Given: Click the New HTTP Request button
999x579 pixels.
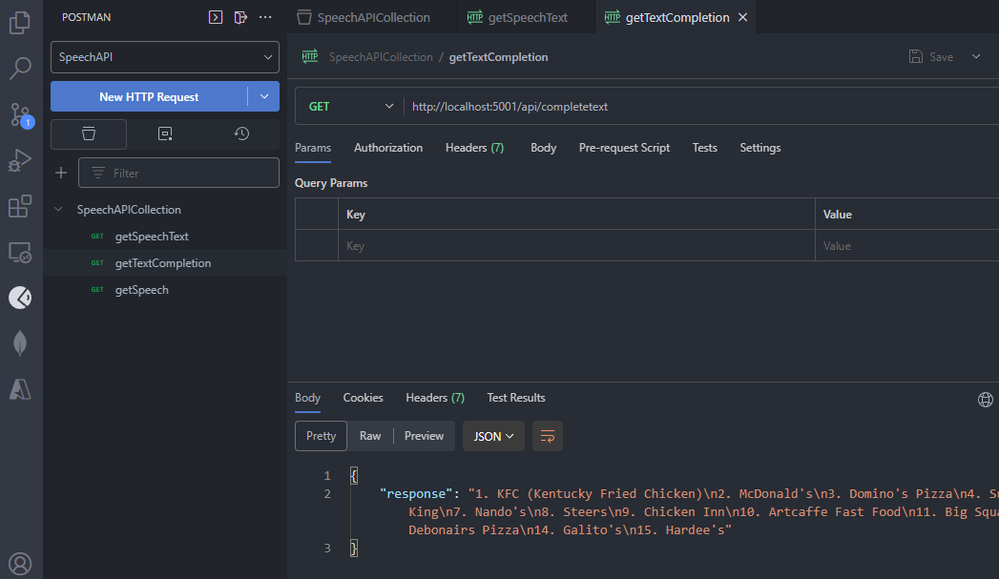Looking at the screenshot, I should pyautogui.click(x=149, y=97).
